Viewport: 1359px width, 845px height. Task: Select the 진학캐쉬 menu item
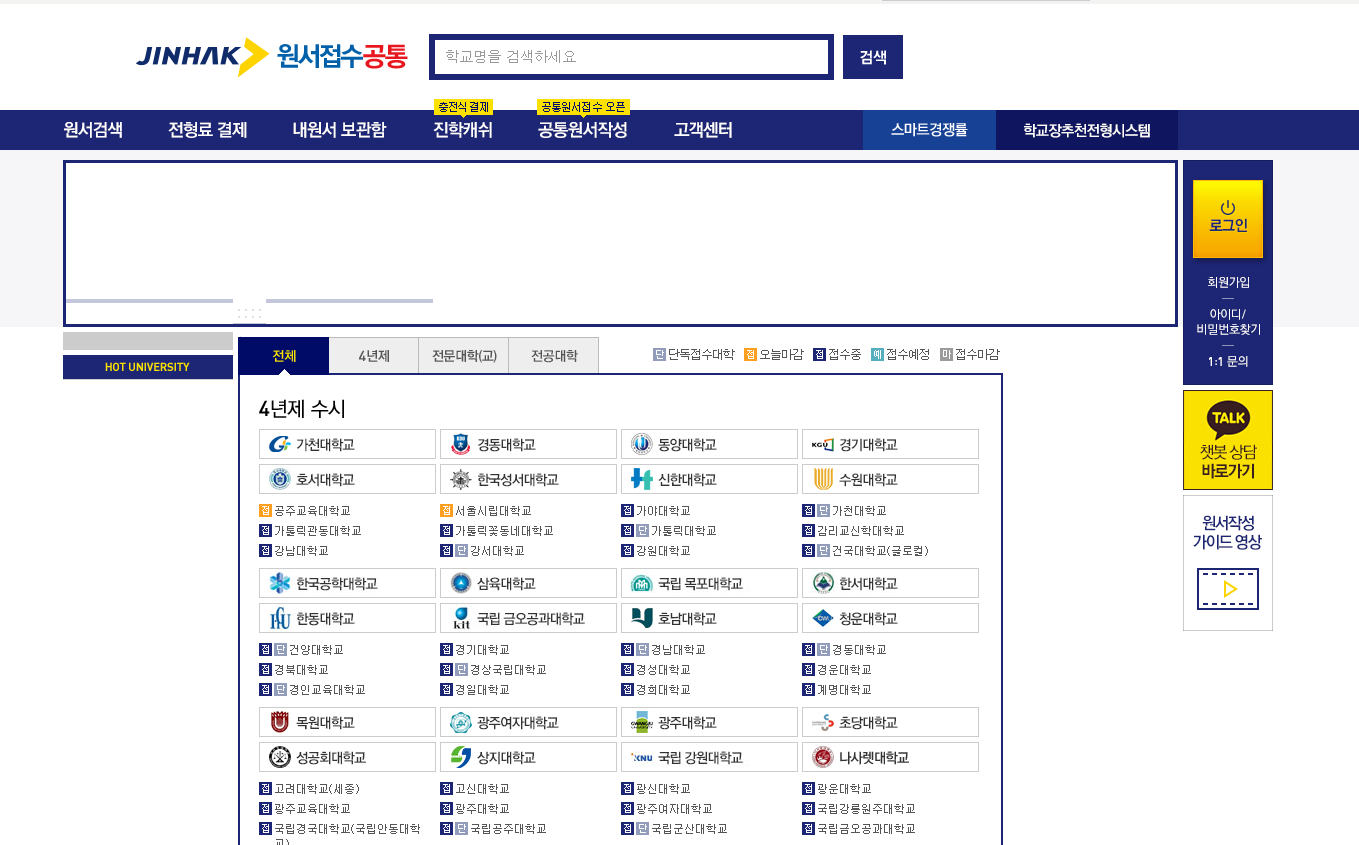463,130
